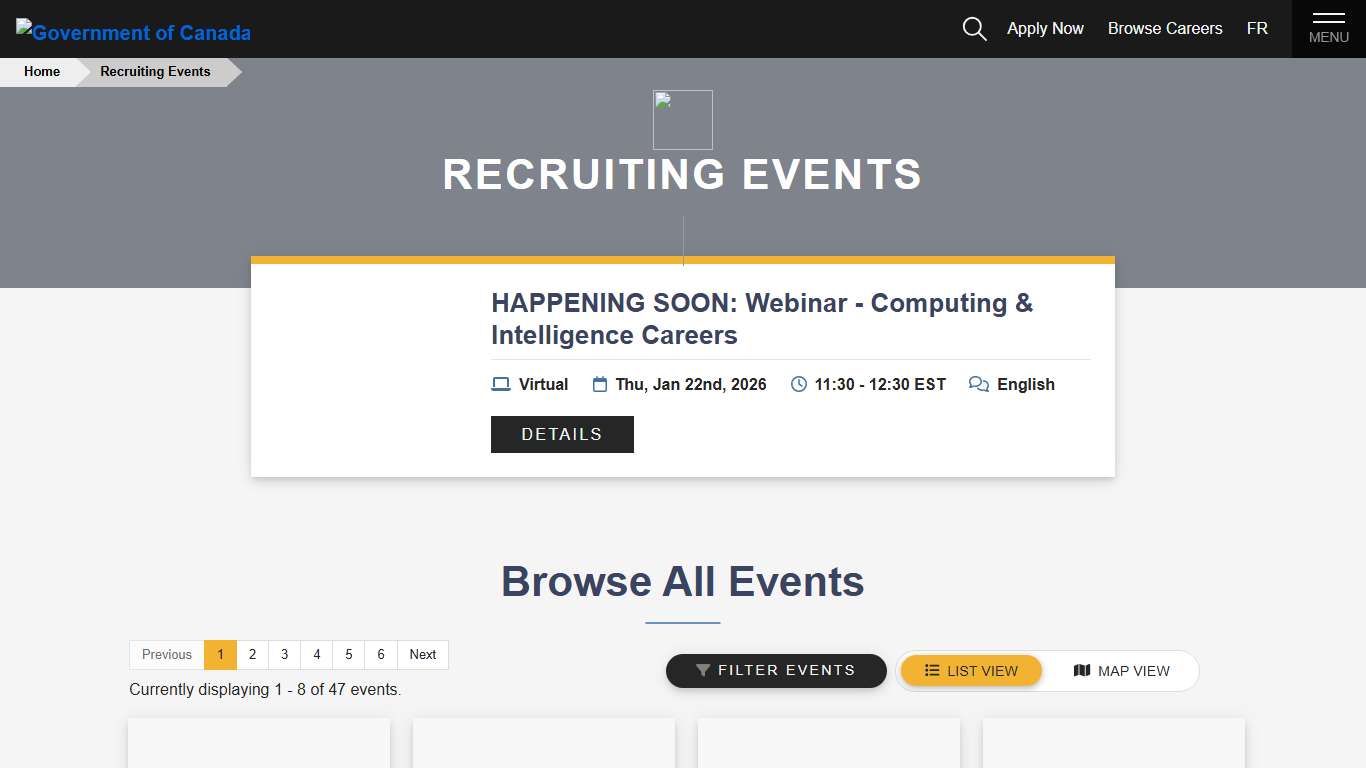Open the hamburger MENU

point(1328,28)
